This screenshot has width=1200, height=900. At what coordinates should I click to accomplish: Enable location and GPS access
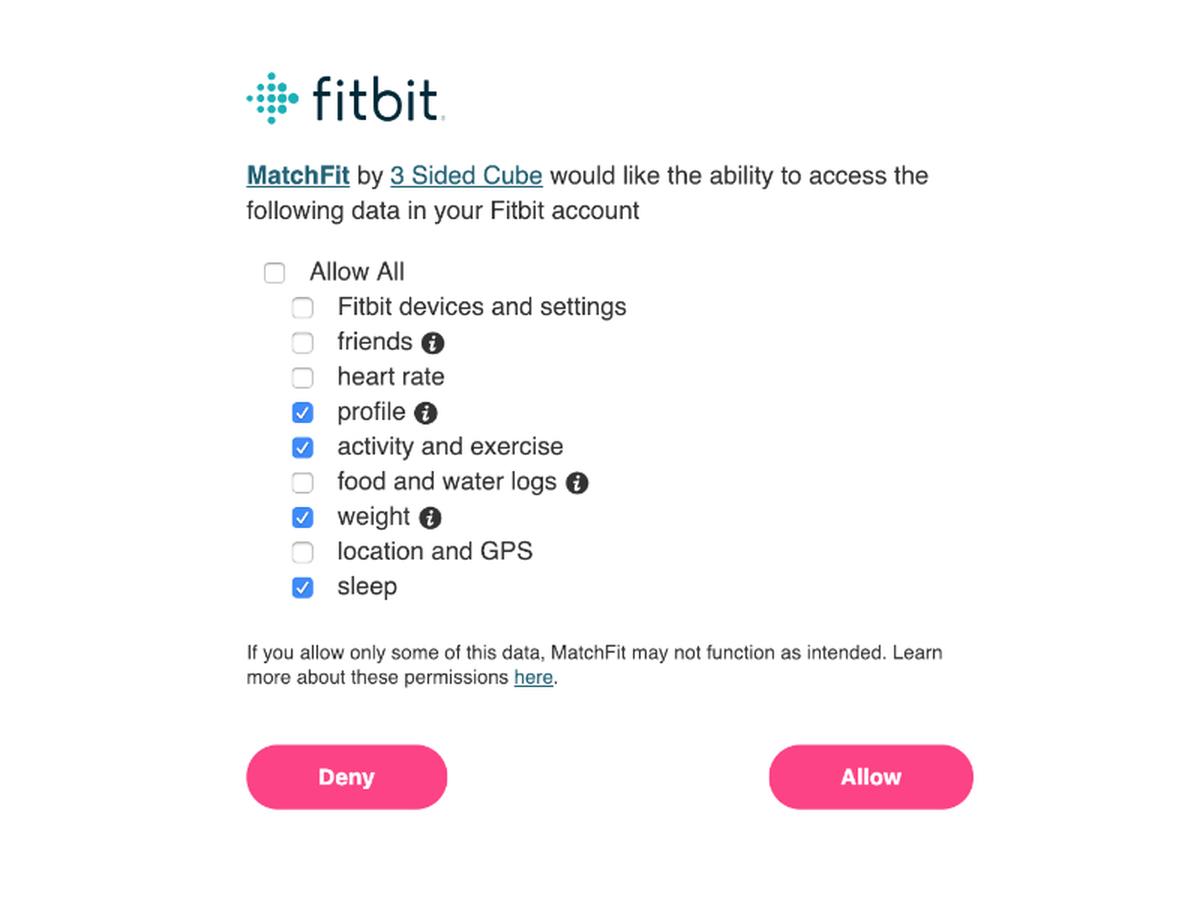pos(302,553)
